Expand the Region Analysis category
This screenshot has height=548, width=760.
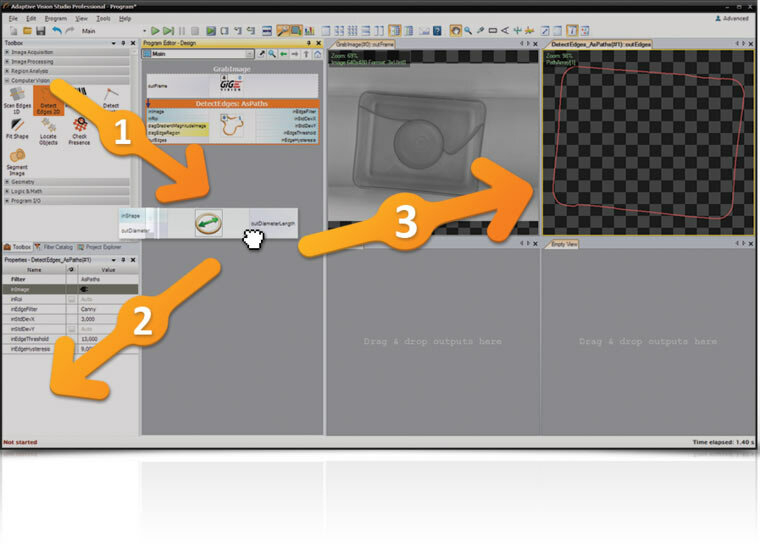tap(7, 71)
